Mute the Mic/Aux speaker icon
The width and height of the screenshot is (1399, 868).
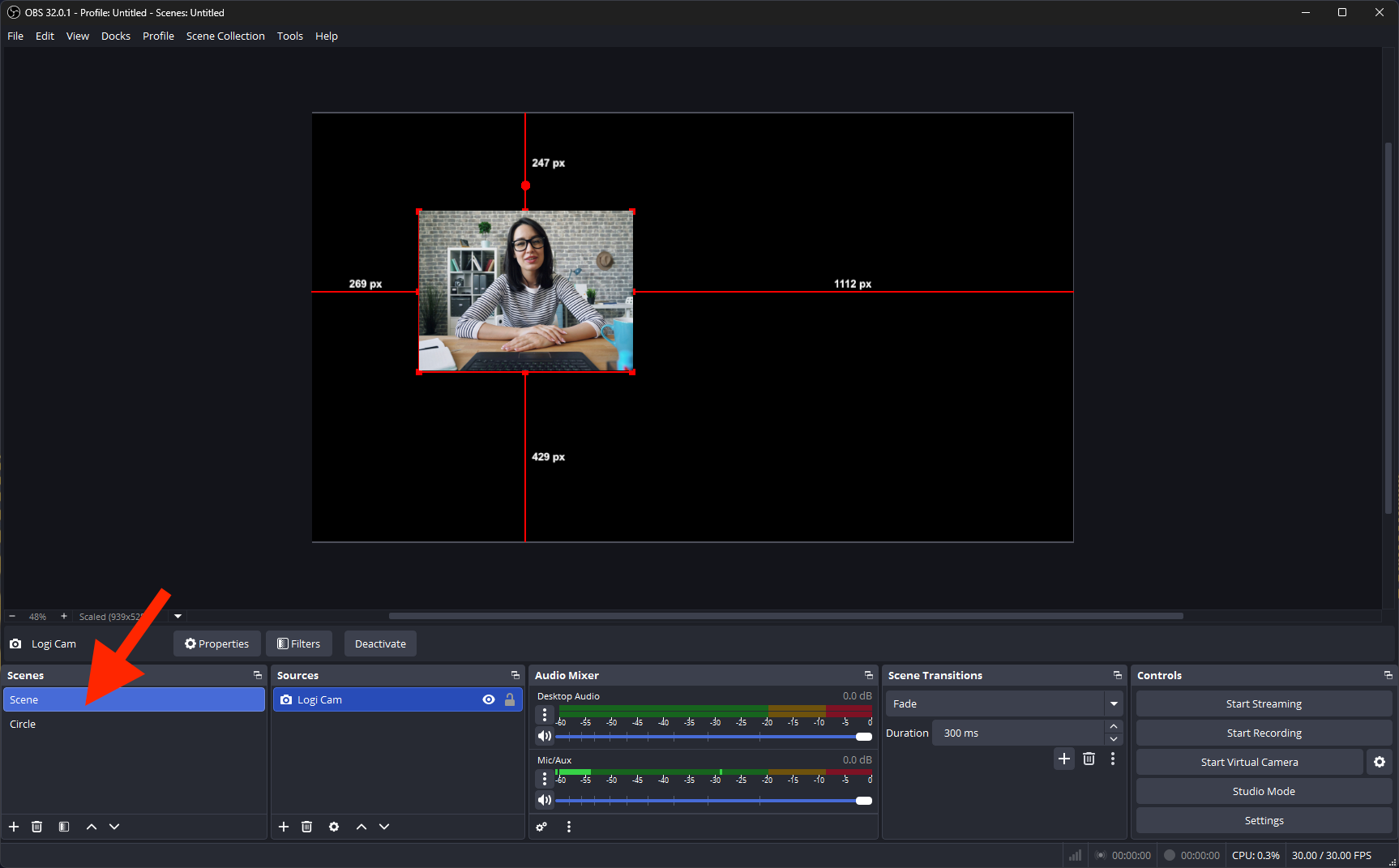pyautogui.click(x=545, y=800)
